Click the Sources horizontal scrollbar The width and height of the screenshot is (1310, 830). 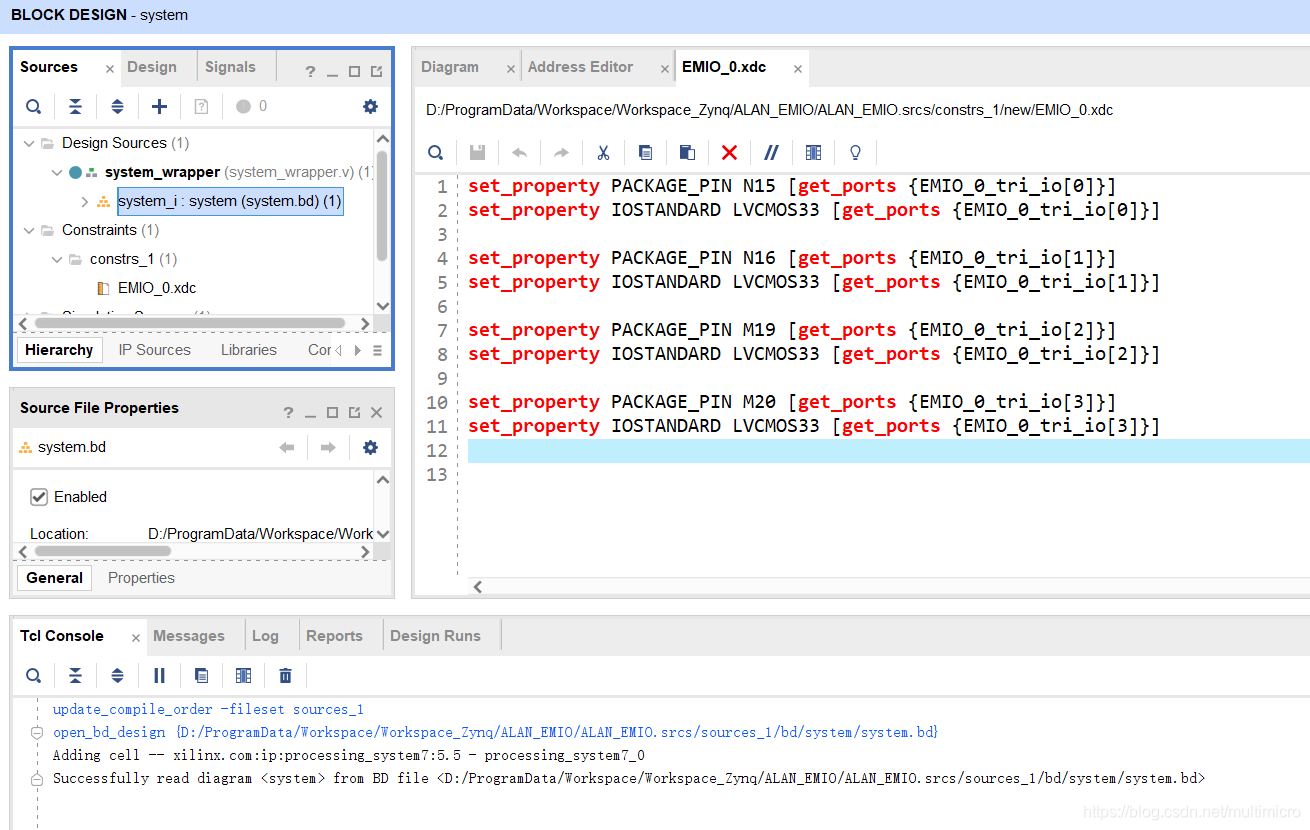190,324
